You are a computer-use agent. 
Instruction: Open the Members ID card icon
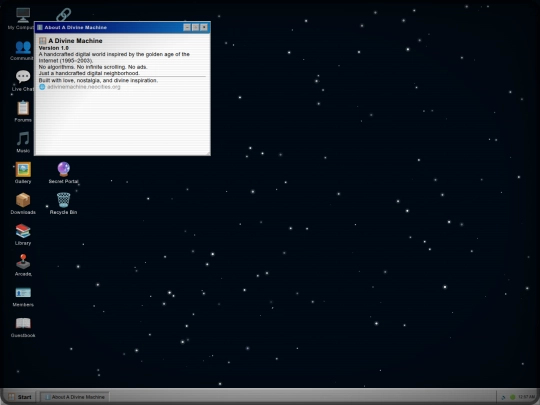click(23, 296)
